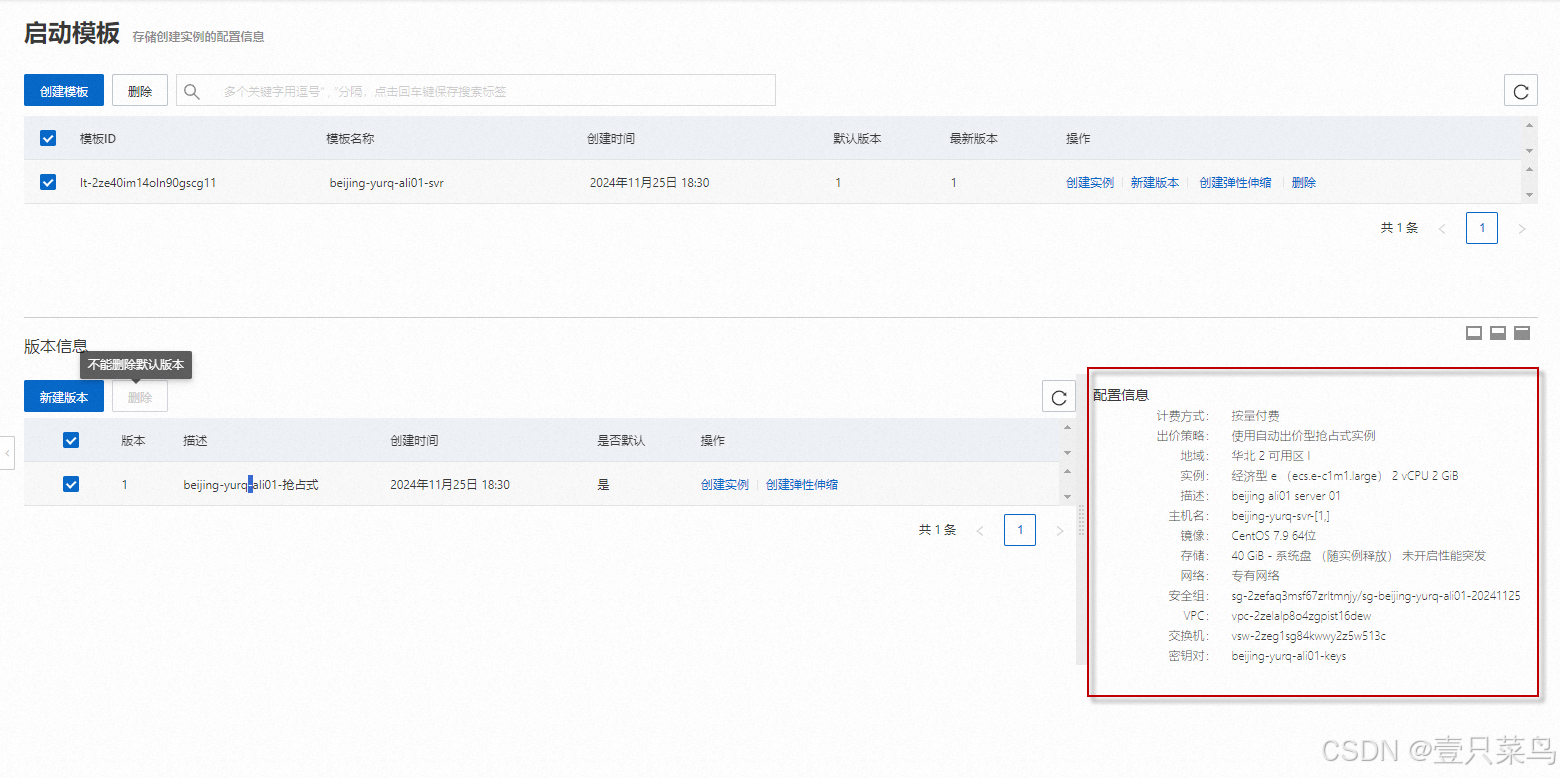This screenshot has height=778, width=1560.
Task: Select page 1 in version pagination
Action: (x=1020, y=530)
